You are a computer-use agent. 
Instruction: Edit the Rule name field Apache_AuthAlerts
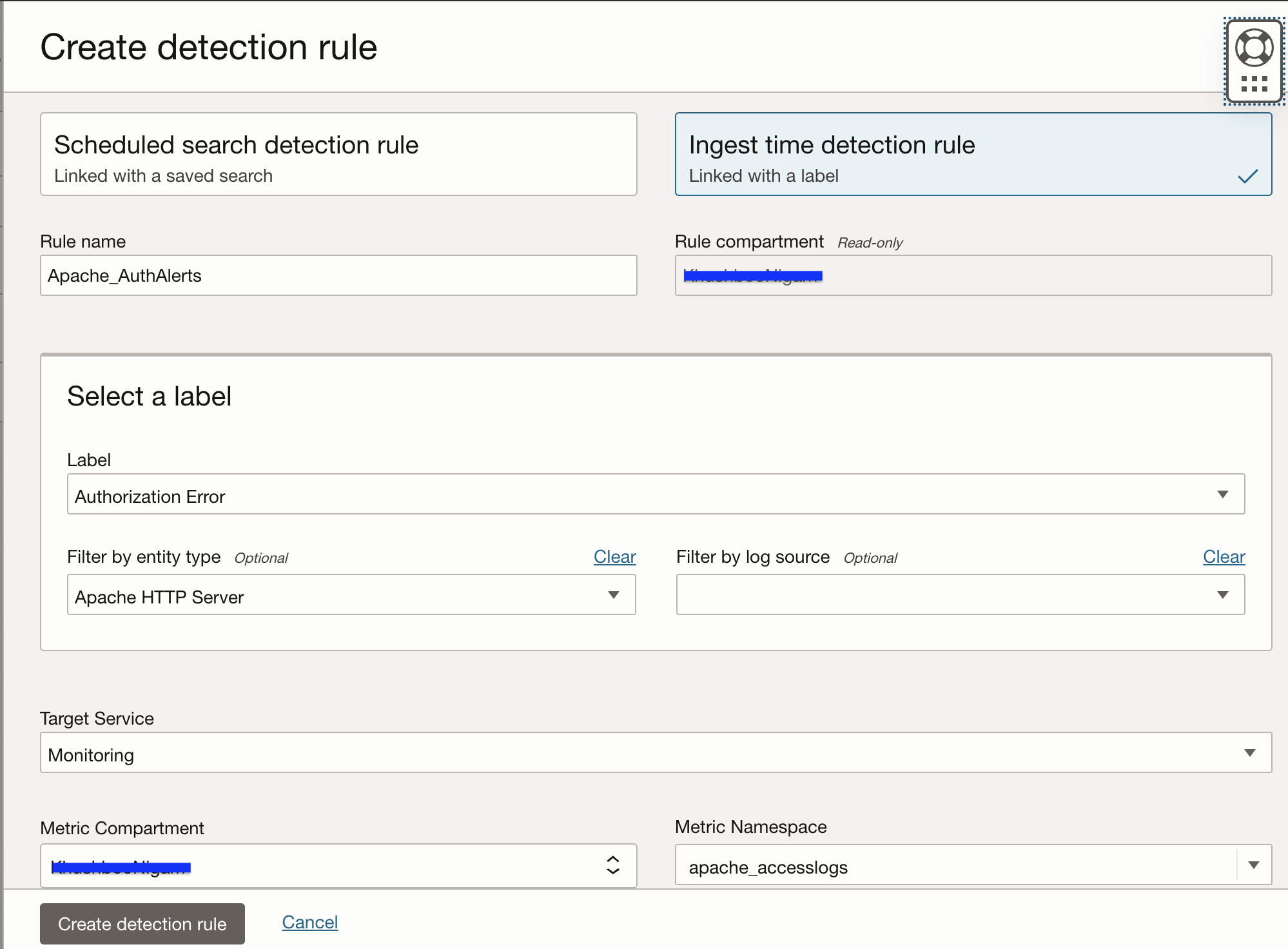338,275
